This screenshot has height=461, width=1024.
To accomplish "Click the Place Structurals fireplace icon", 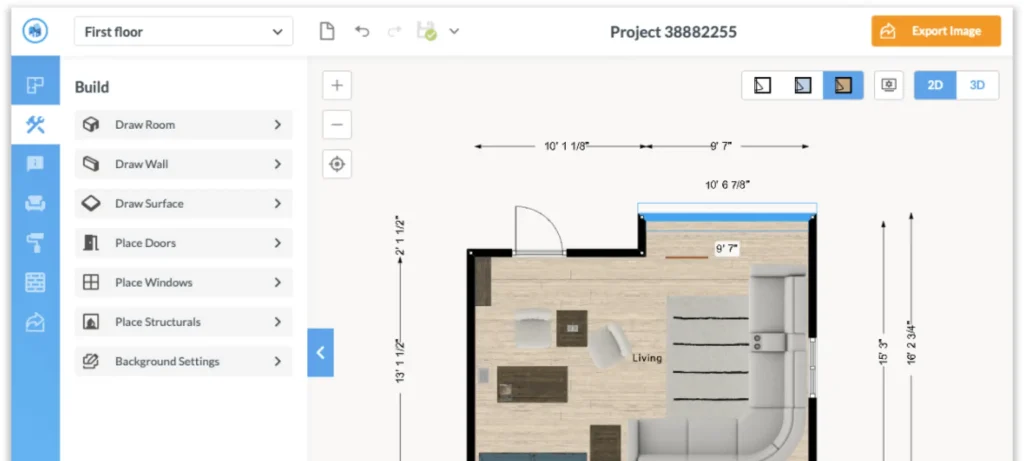I will click(x=91, y=322).
